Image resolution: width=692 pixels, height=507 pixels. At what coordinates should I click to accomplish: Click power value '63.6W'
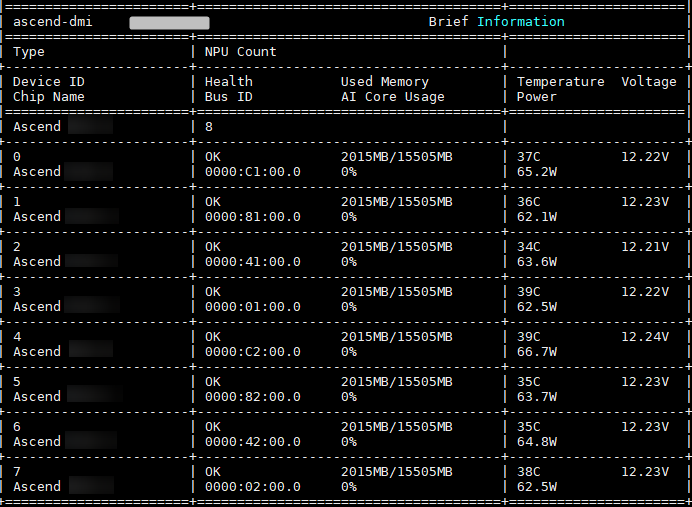[x=537, y=262]
